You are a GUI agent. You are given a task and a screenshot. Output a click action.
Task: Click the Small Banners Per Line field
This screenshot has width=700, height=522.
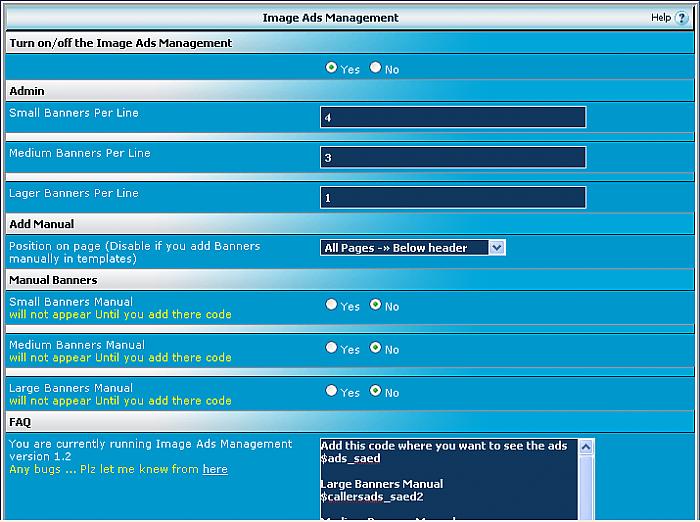453,117
